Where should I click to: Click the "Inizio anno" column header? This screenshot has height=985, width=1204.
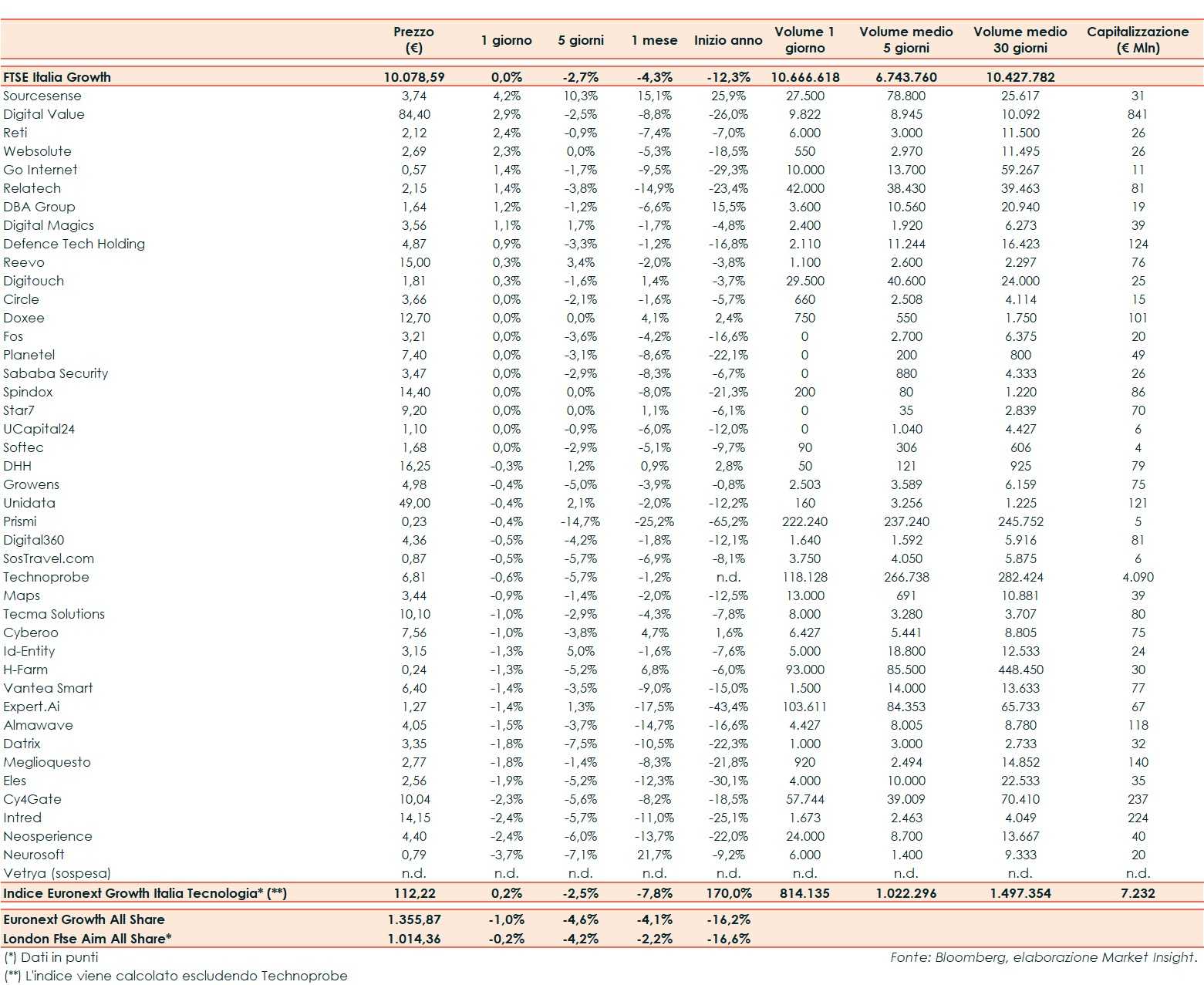[728, 40]
